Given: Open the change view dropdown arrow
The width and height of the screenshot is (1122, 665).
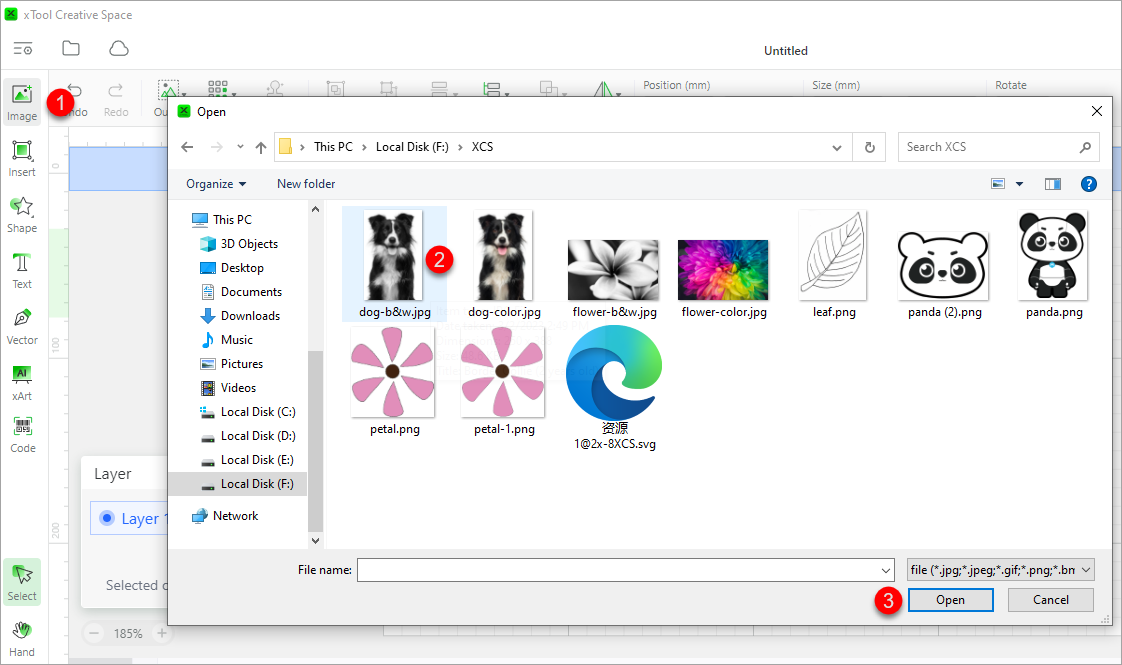Looking at the screenshot, I should pyautogui.click(x=1018, y=183).
